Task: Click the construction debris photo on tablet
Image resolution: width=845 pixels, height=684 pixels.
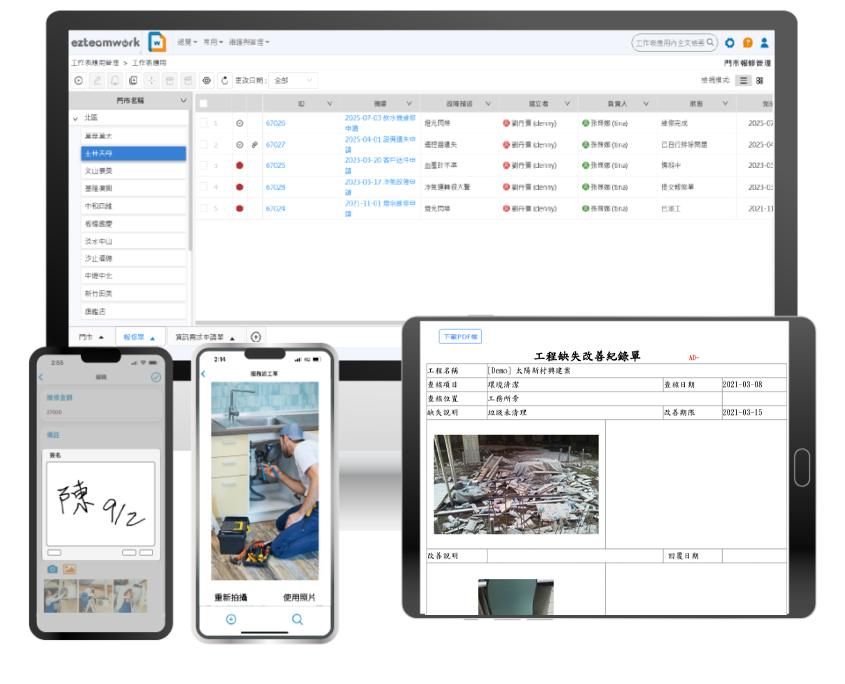Action: tap(516, 485)
